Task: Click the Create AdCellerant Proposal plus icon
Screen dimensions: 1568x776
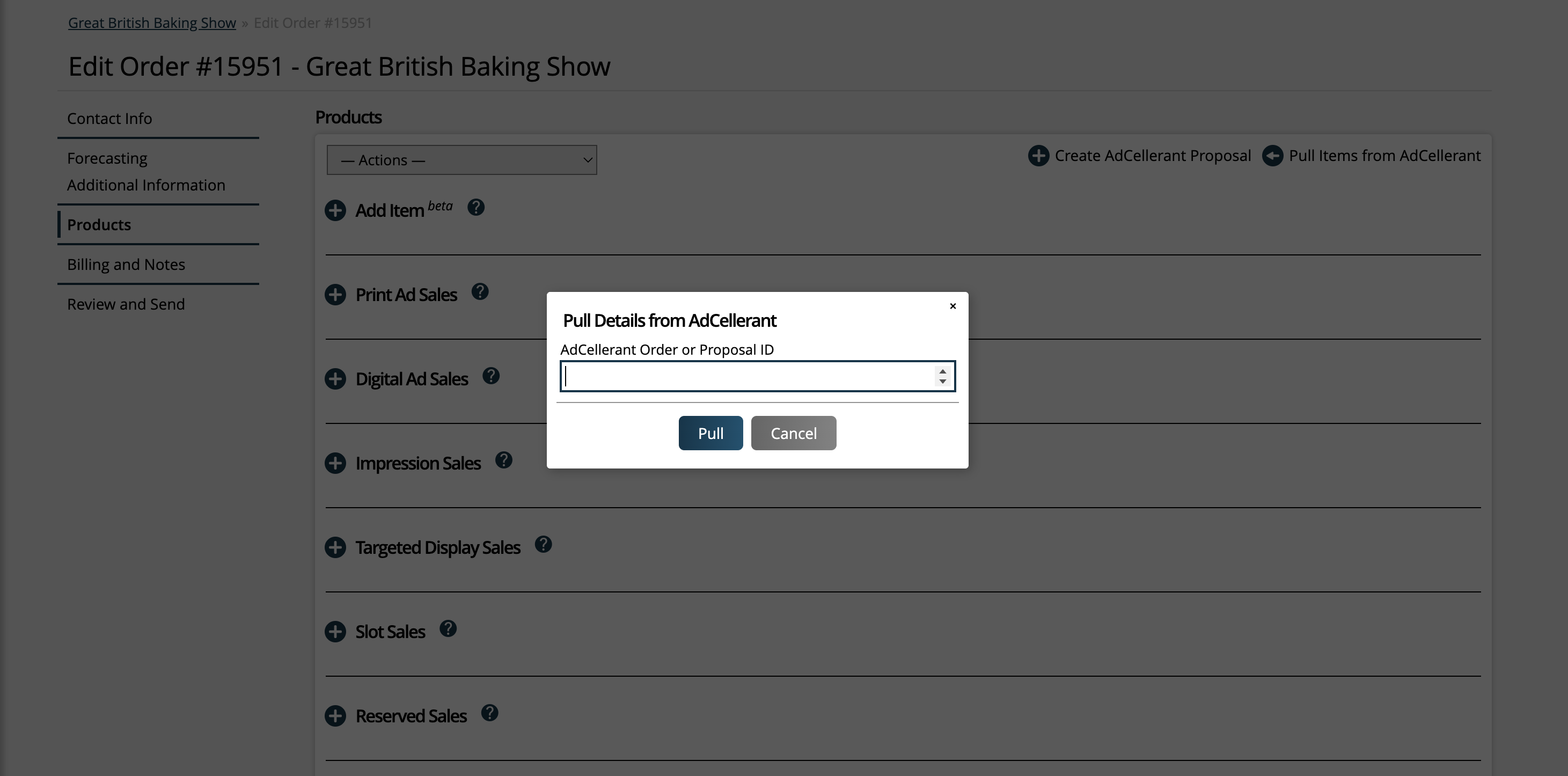Action: 1038,156
